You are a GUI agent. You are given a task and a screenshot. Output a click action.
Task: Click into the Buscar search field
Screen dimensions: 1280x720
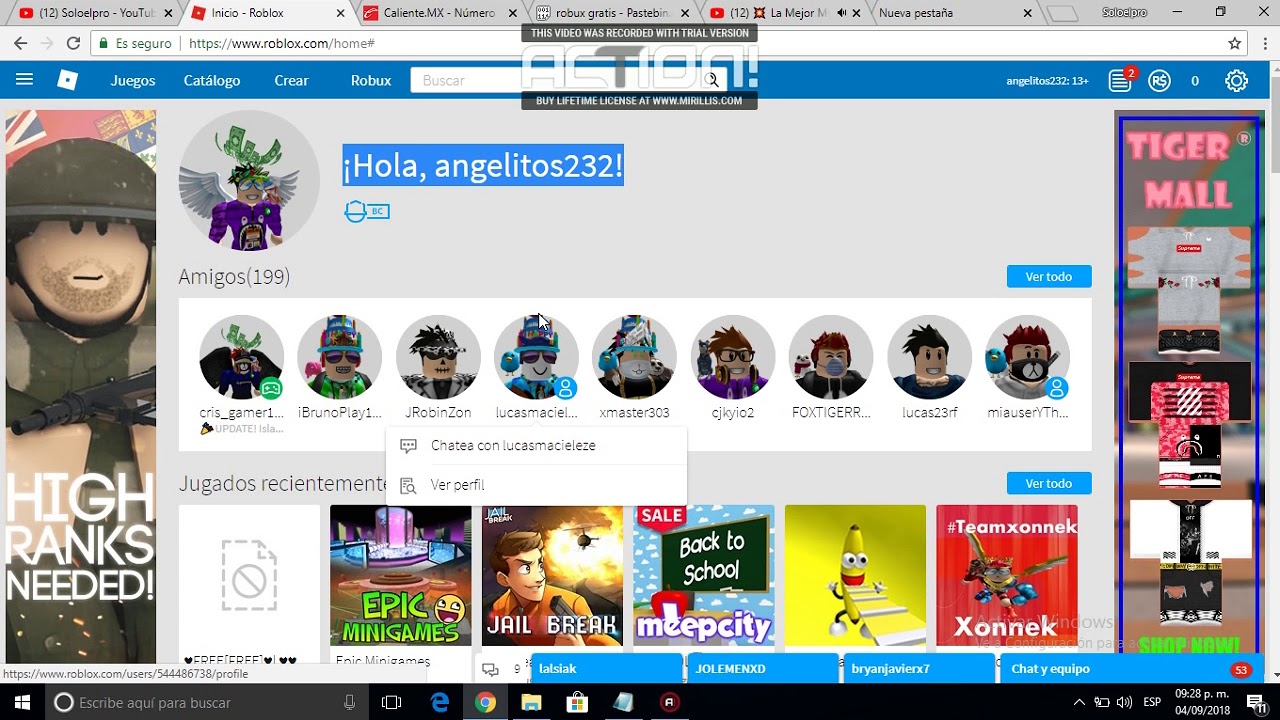[555, 80]
